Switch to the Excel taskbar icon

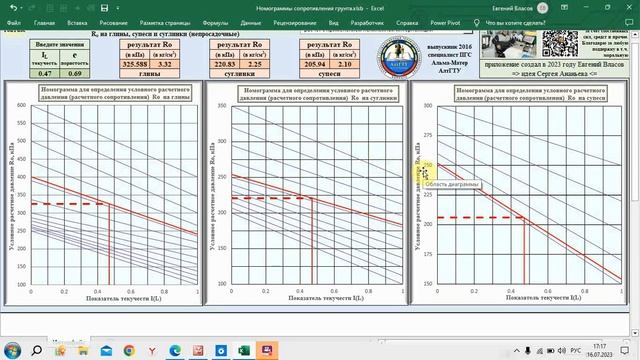(244, 350)
